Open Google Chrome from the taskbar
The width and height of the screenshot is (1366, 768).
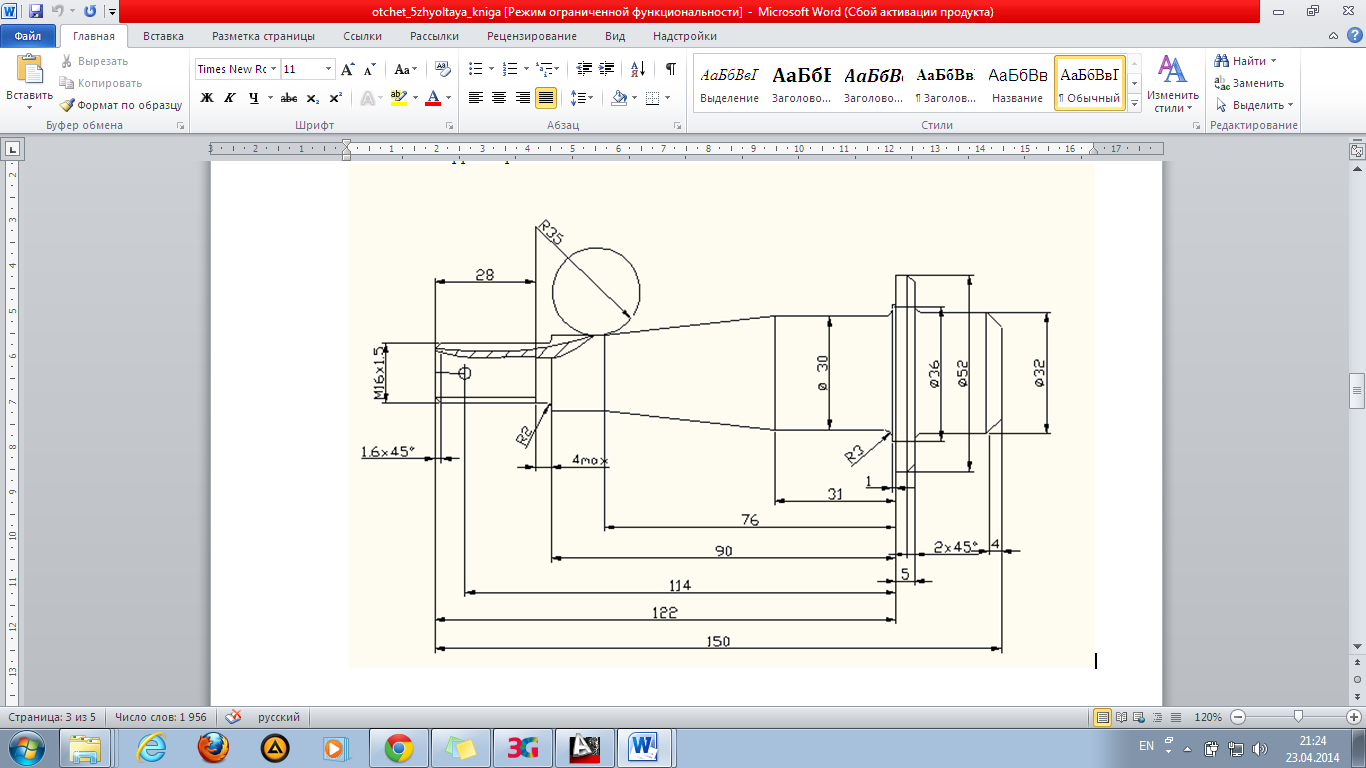[399, 747]
